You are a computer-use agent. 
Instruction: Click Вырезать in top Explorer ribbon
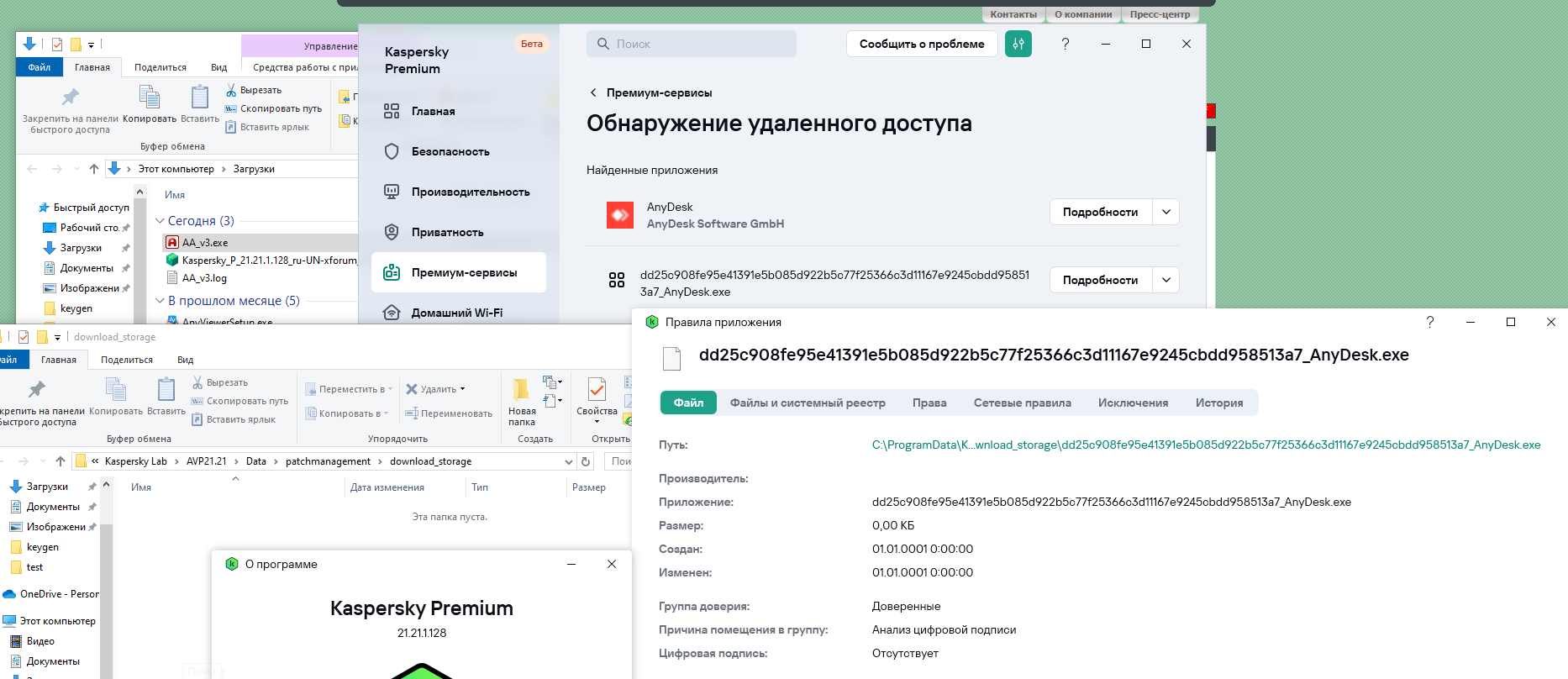click(253, 90)
